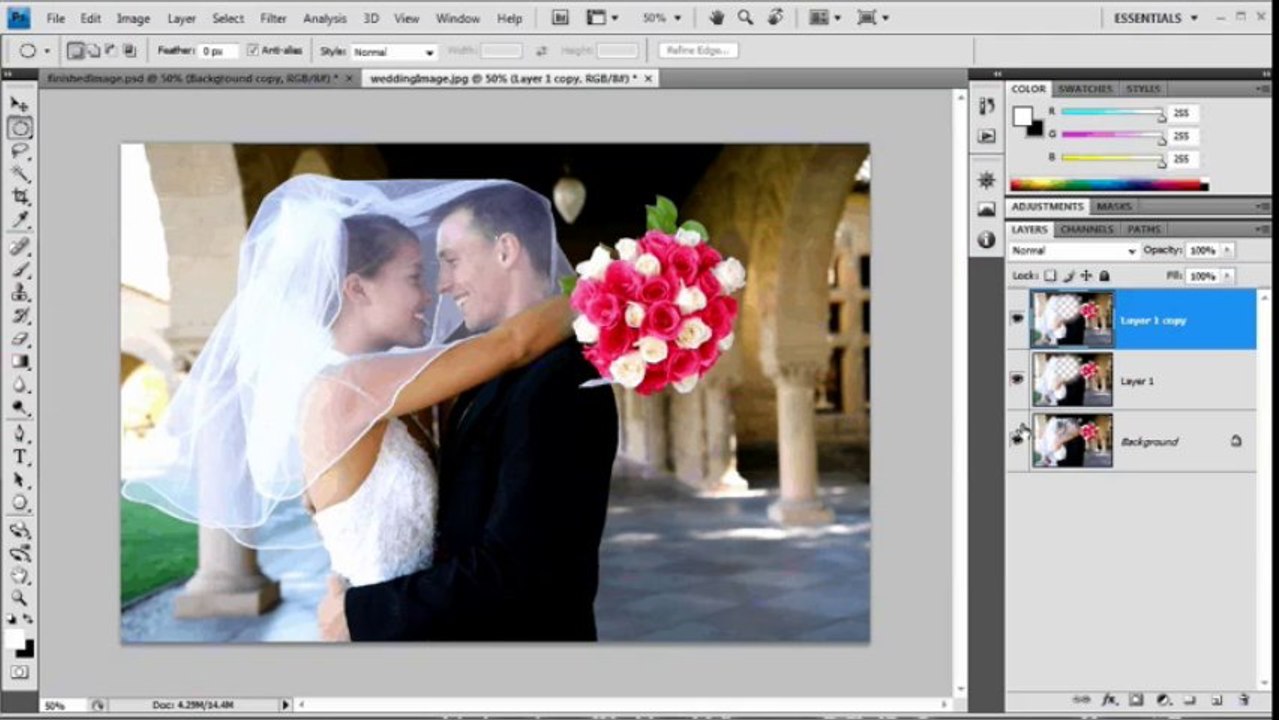Open the View Extras dropdown
This screenshot has width=1279, height=720.
tap(602, 18)
